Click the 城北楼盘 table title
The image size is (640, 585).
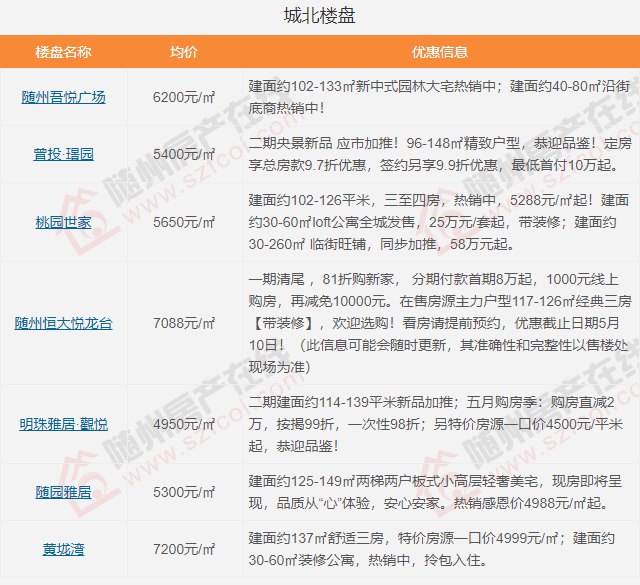320,16
